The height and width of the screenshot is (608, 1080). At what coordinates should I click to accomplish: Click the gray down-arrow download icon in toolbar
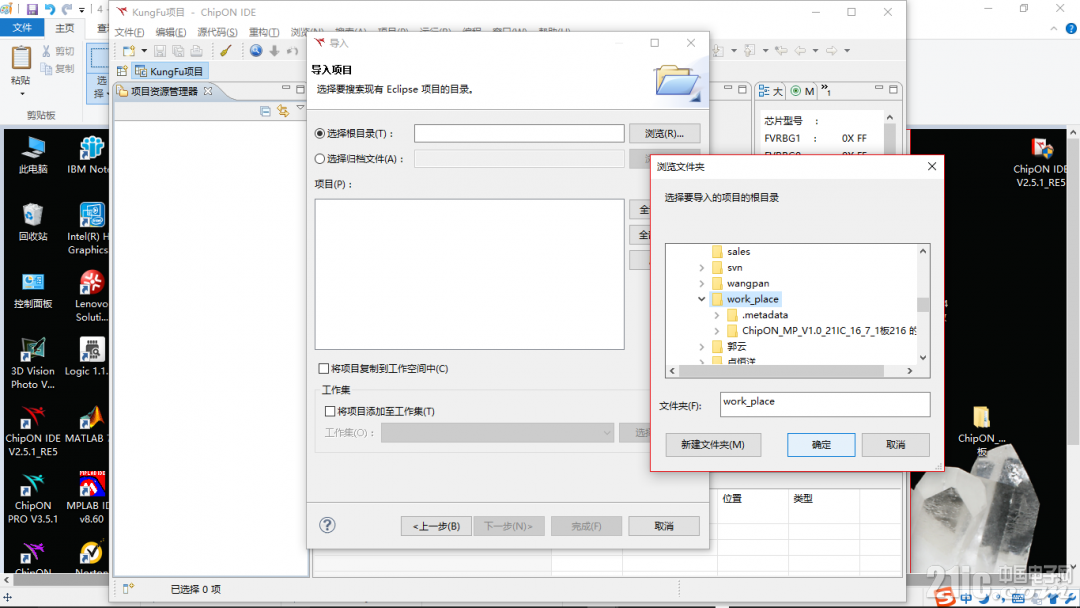coord(274,51)
